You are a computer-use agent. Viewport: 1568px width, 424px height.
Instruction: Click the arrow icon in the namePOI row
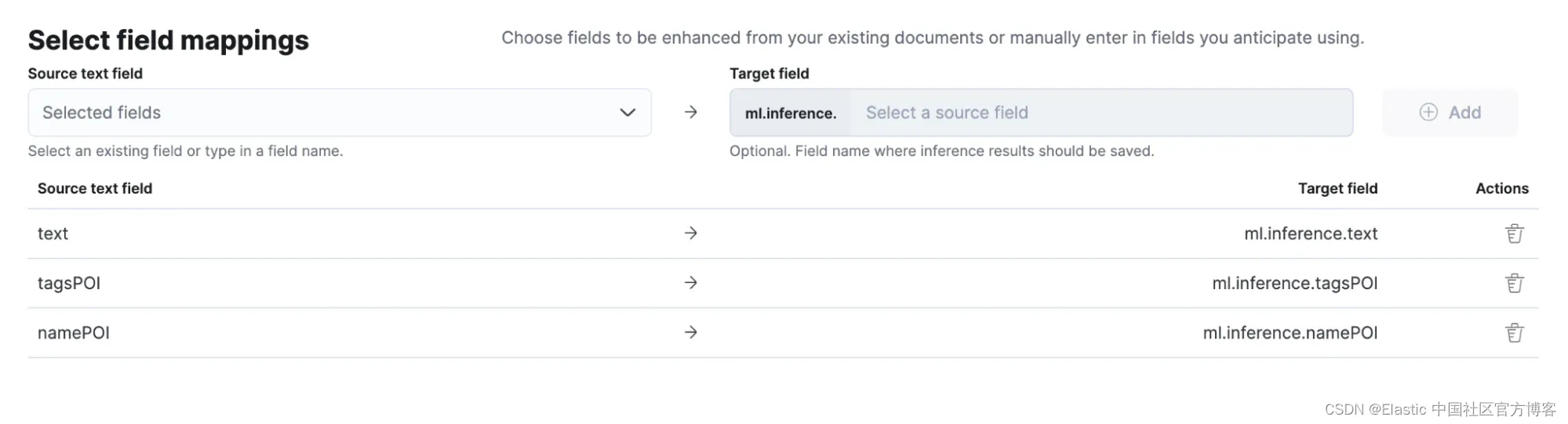(690, 333)
